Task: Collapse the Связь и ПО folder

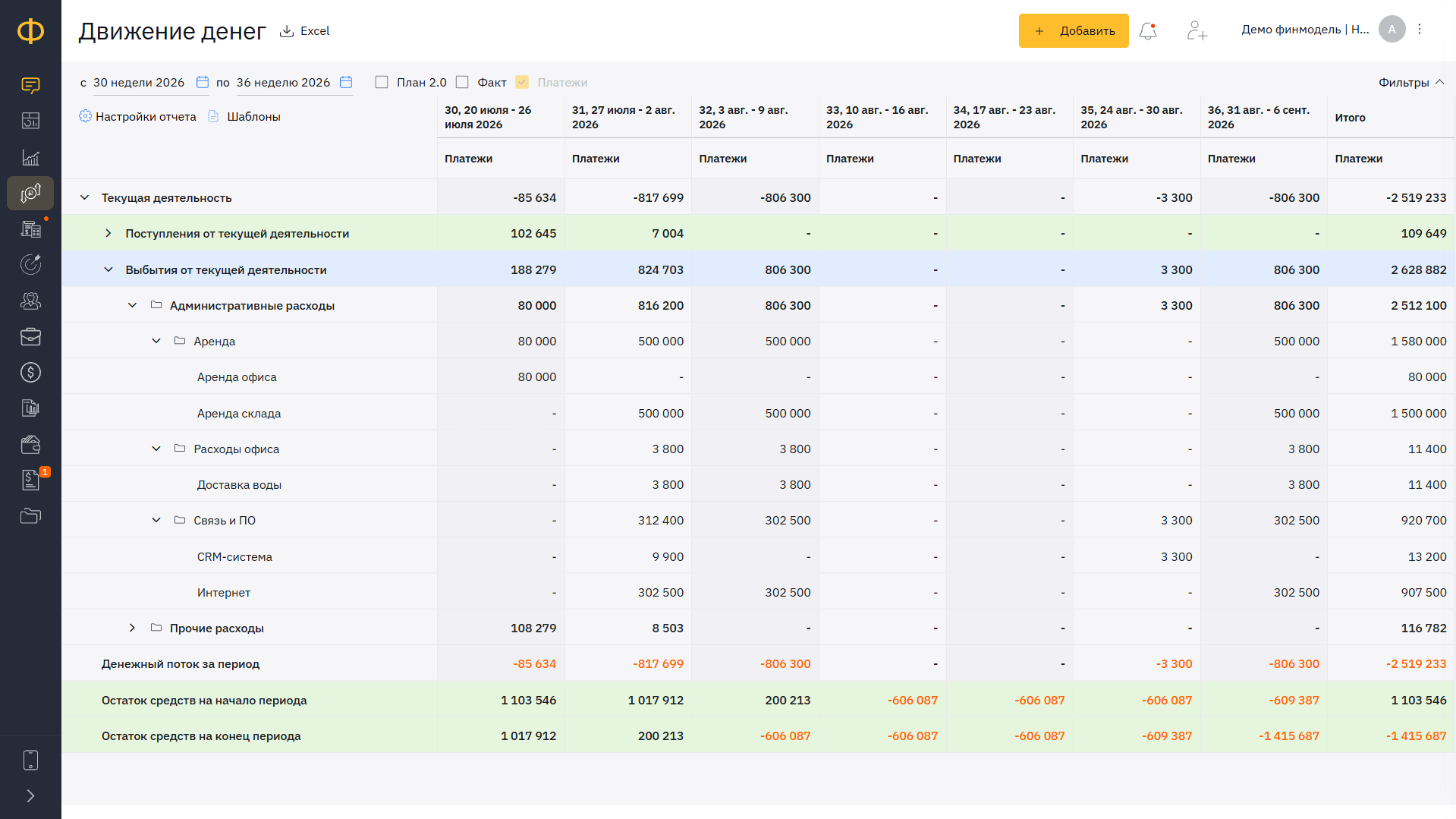Action: tap(156, 520)
